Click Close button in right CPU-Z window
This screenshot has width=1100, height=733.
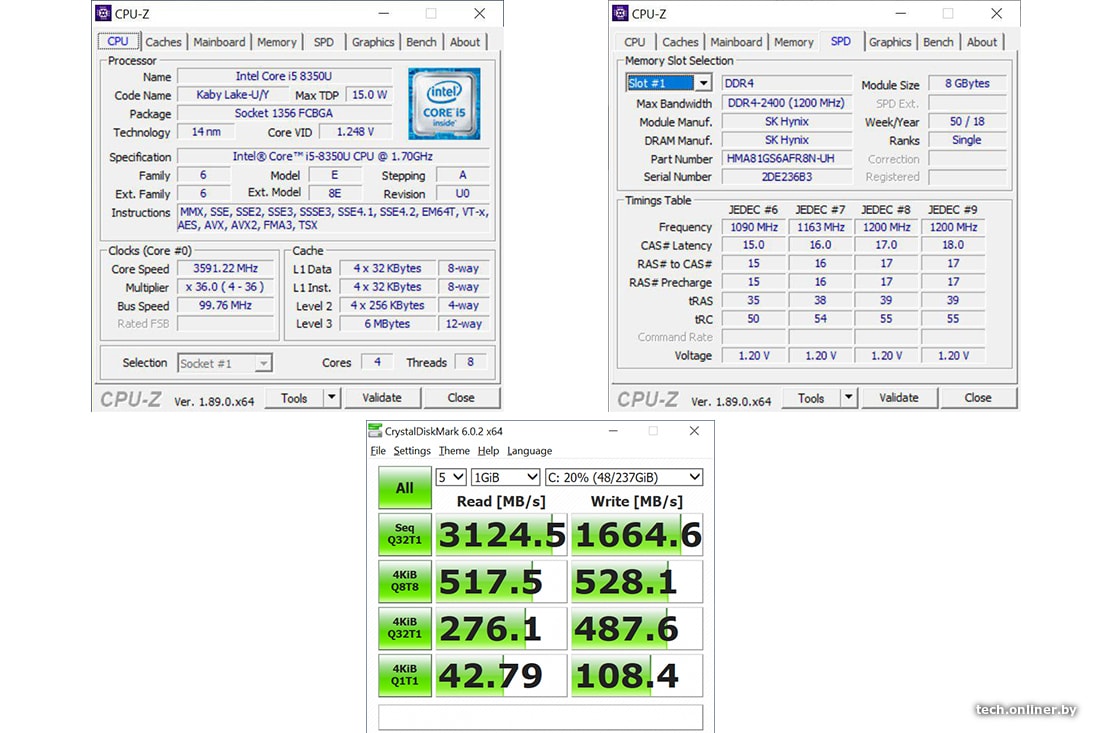pos(978,398)
